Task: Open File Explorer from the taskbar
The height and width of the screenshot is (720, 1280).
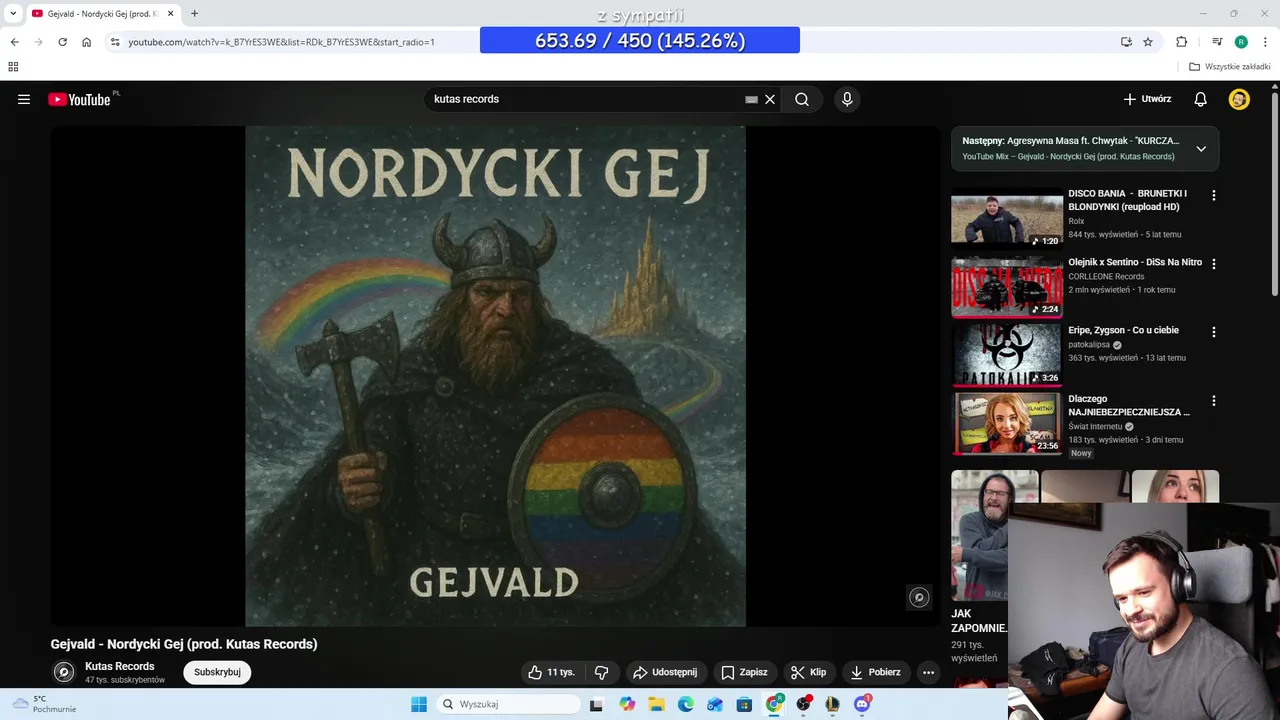Action: (656, 704)
